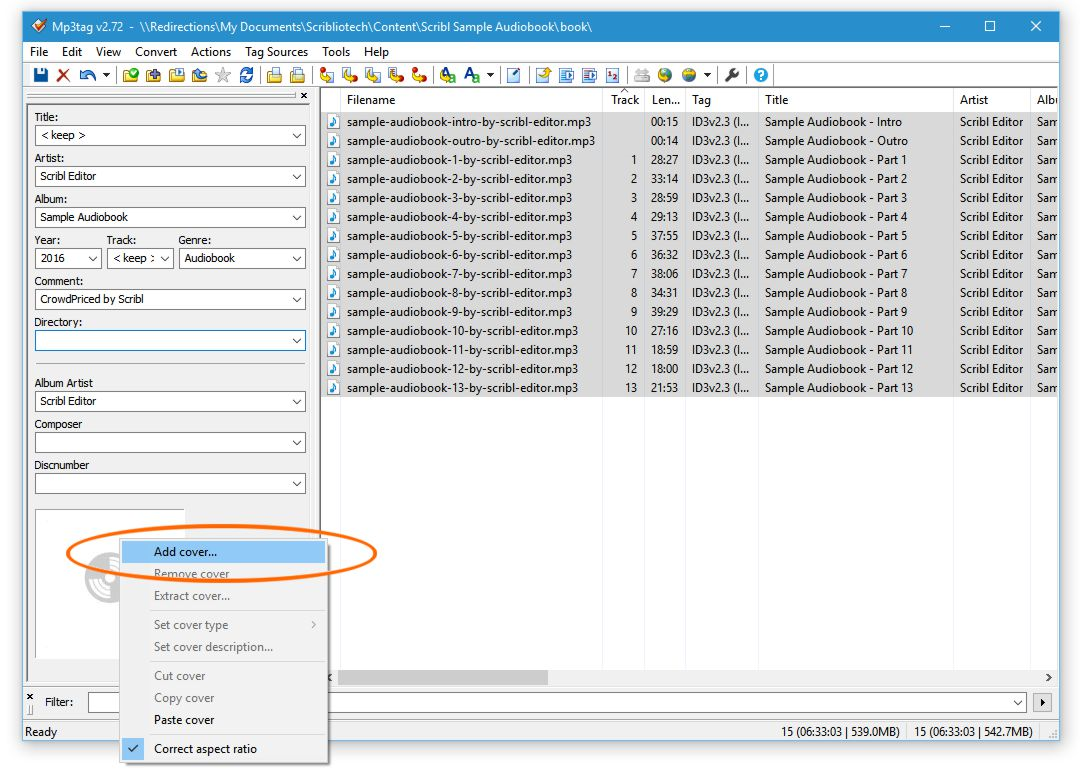Screen dimensions: 1082x769
Task: Expand the Album combo box
Action: [297, 217]
